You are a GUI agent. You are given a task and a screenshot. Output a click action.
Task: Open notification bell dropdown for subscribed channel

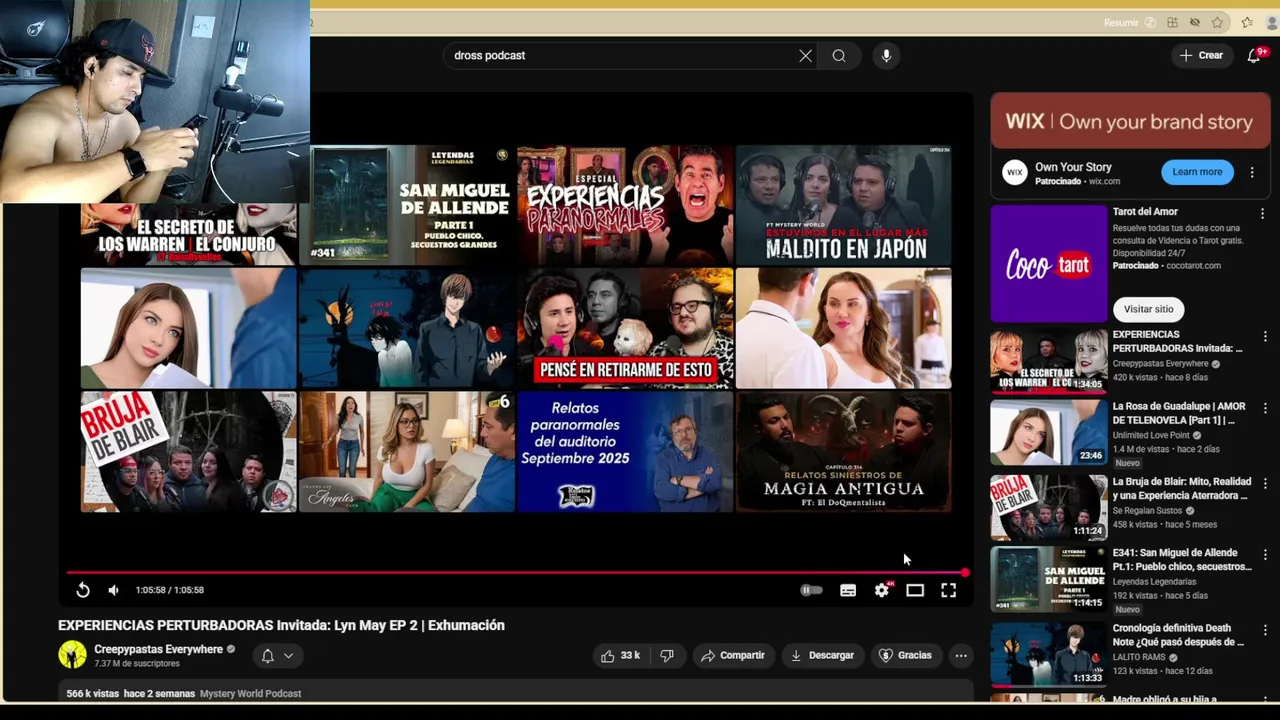(277, 656)
